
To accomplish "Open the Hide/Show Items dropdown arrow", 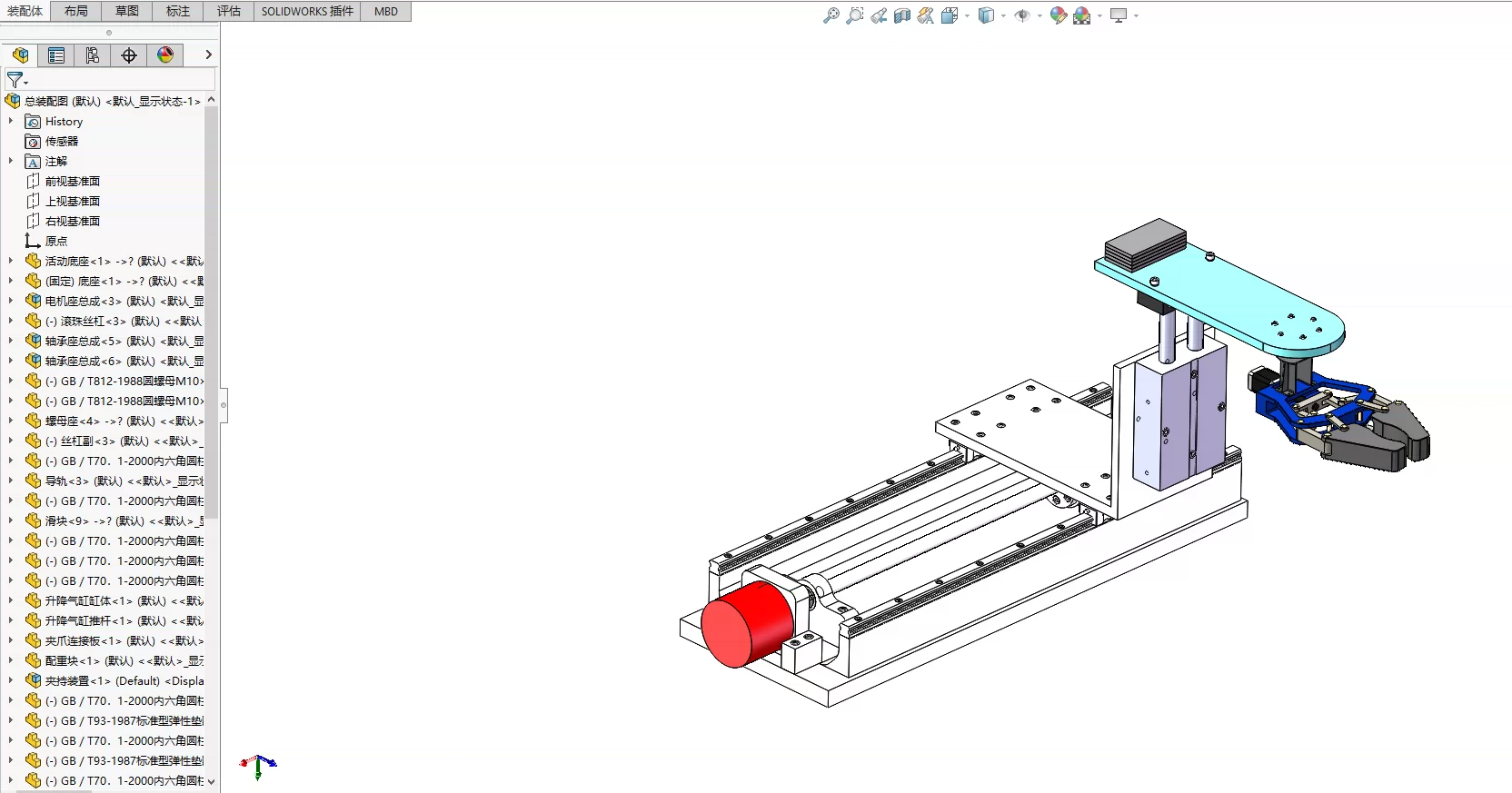I will click(x=1039, y=15).
